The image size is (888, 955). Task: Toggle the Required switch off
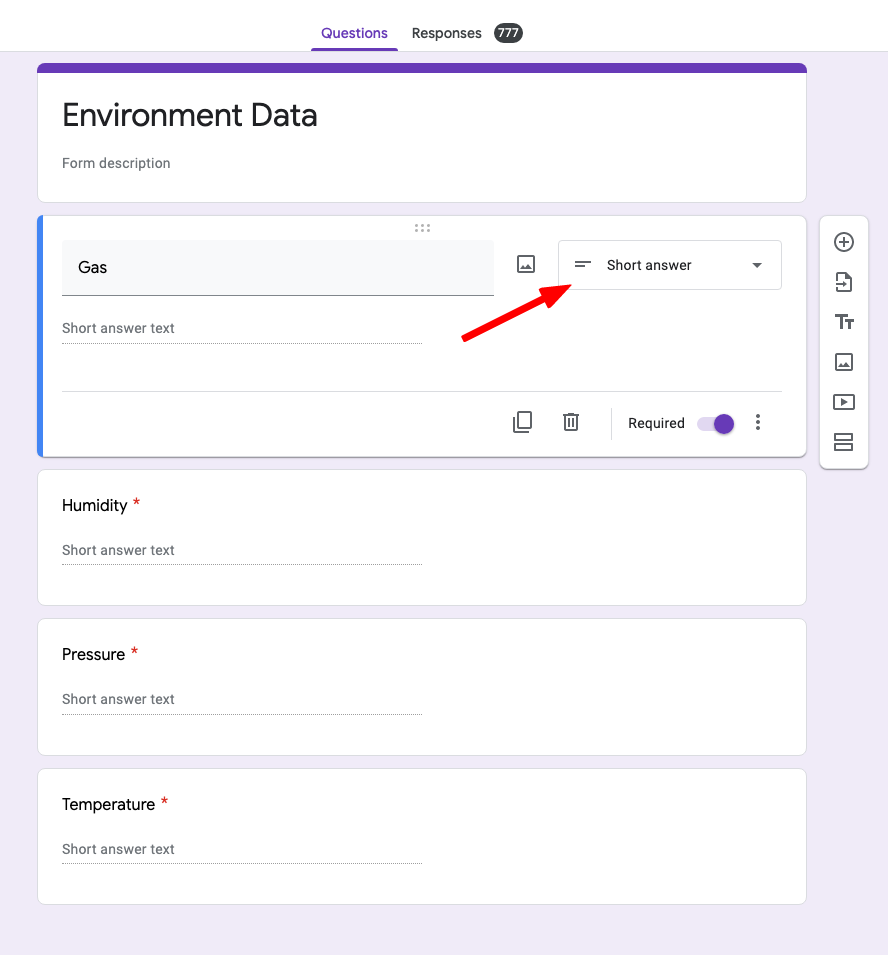coord(716,423)
